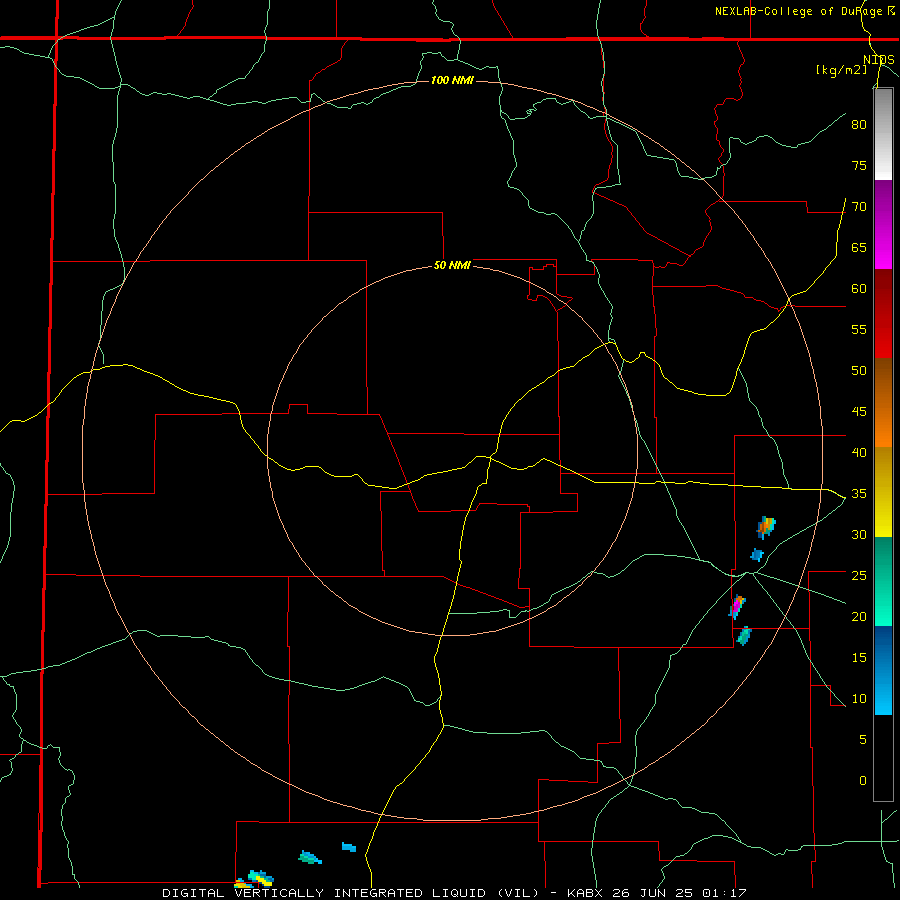Viewport: 900px width, 900px height.
Task: Click the 50 NMI range ring label
Action: click(x=452, y=265)
